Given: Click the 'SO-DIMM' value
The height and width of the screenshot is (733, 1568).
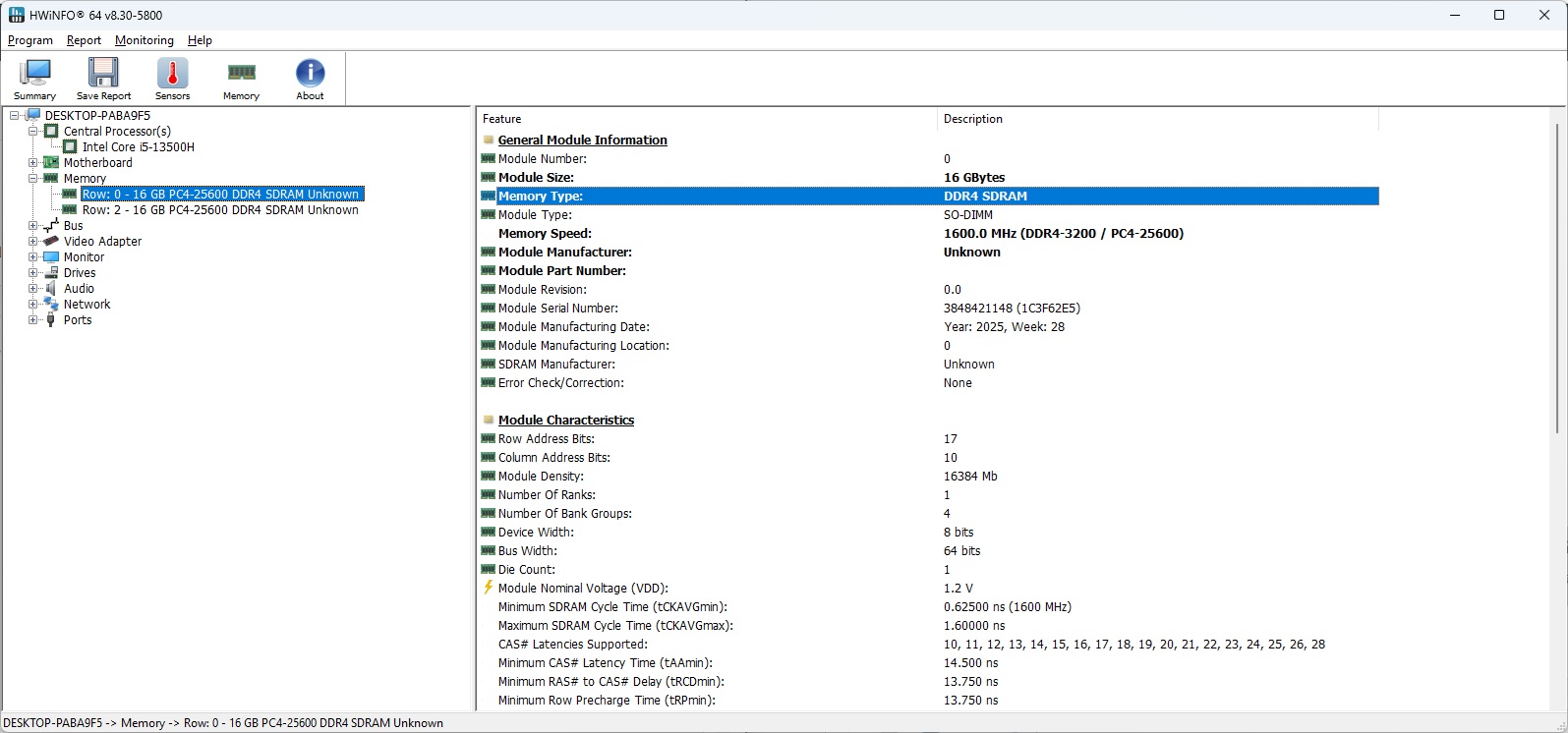Looking at the screenshot, I should 968,215.
